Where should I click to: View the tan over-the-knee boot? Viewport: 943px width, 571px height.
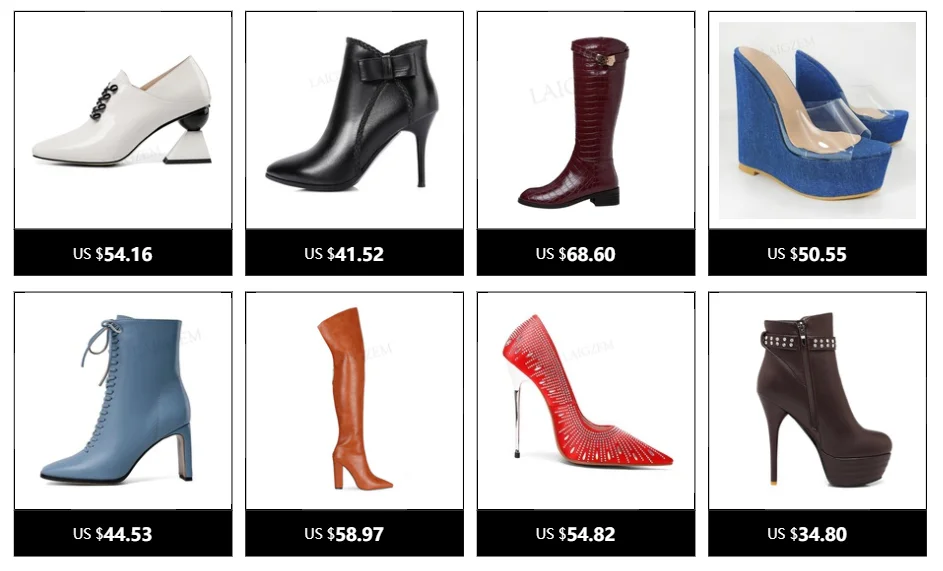(x=354, y=401)
